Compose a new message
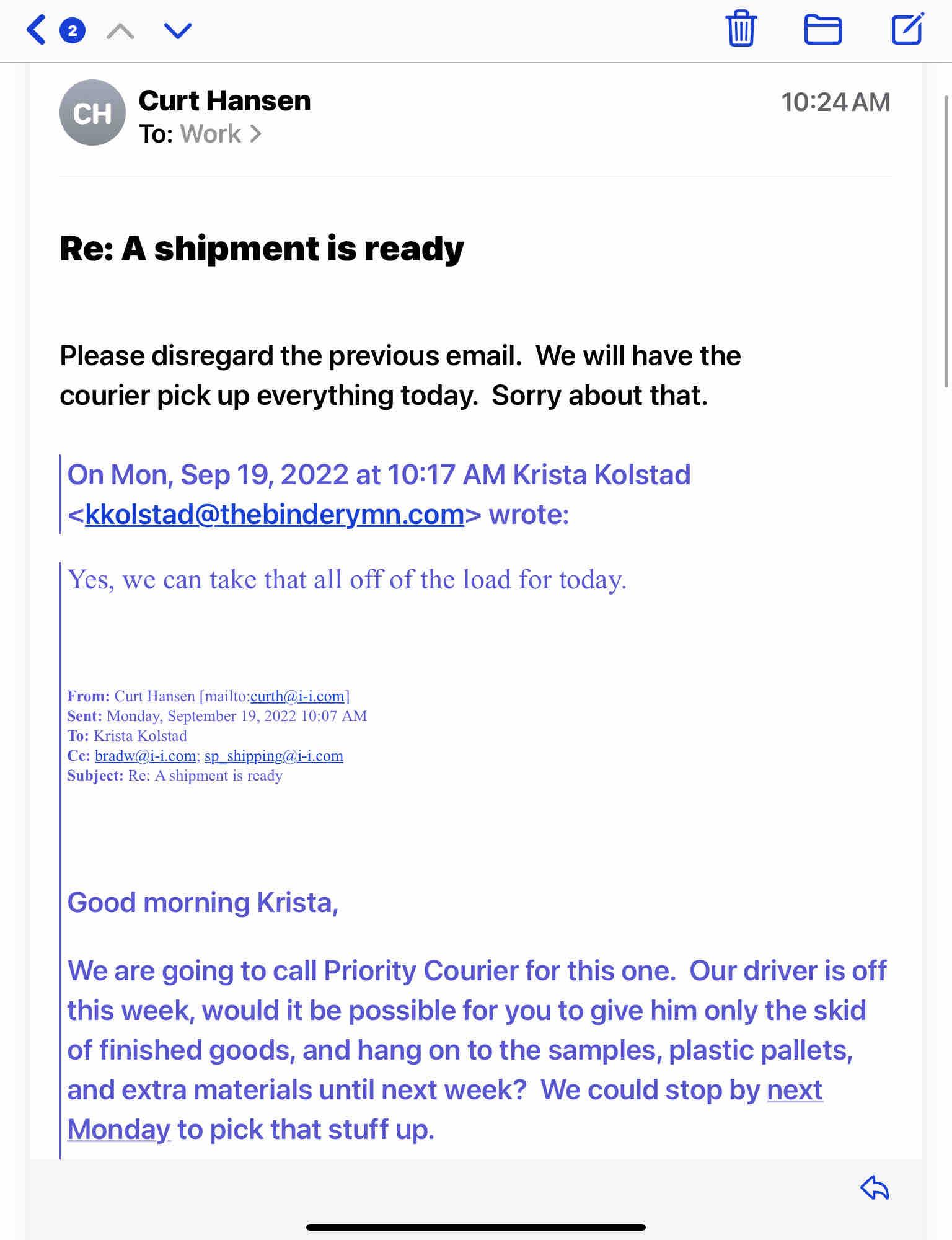 [x=907, y=29]
